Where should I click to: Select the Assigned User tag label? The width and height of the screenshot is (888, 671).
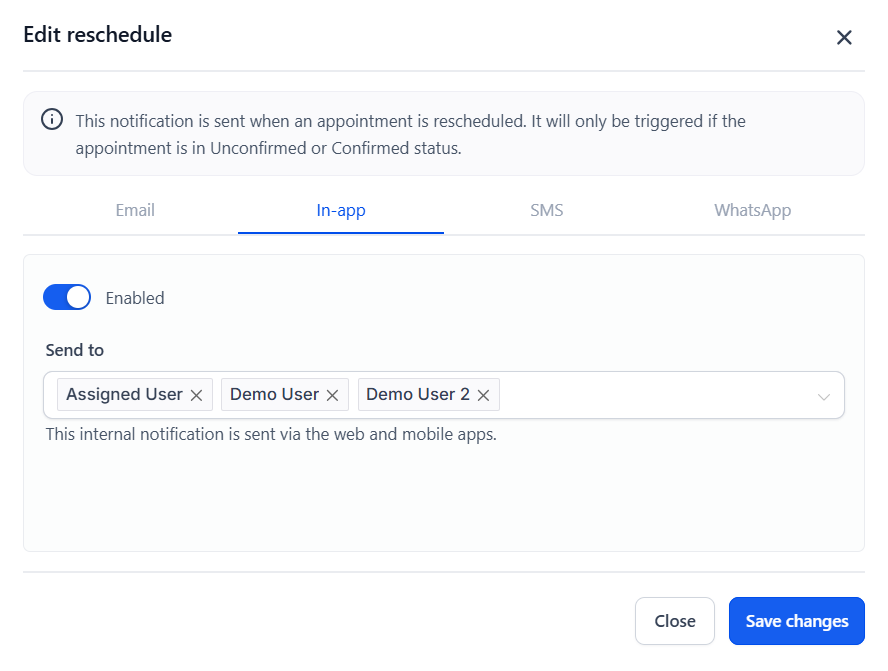coord(124,394)
